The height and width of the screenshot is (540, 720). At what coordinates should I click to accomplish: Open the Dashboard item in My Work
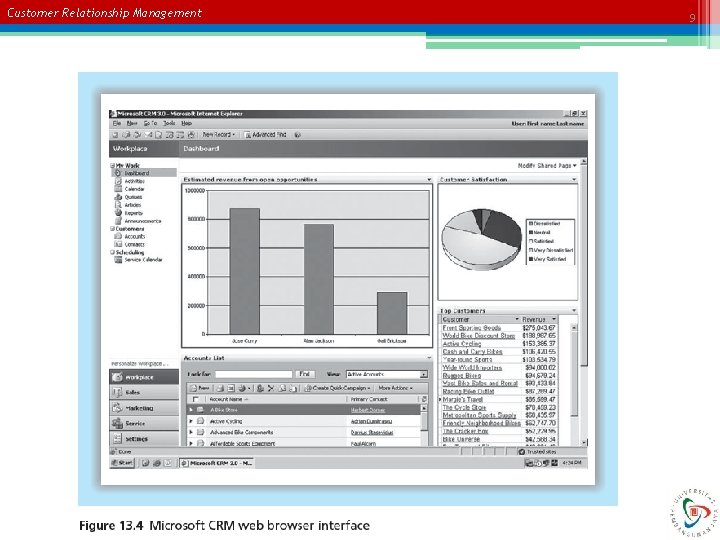(144, 173)
